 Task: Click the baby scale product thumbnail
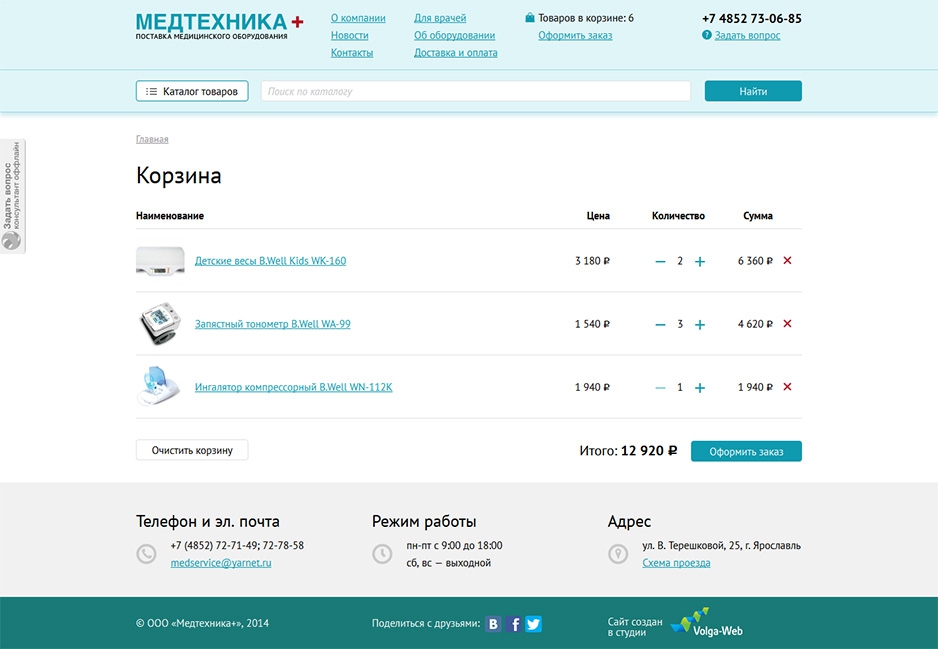tap(160, 261)
